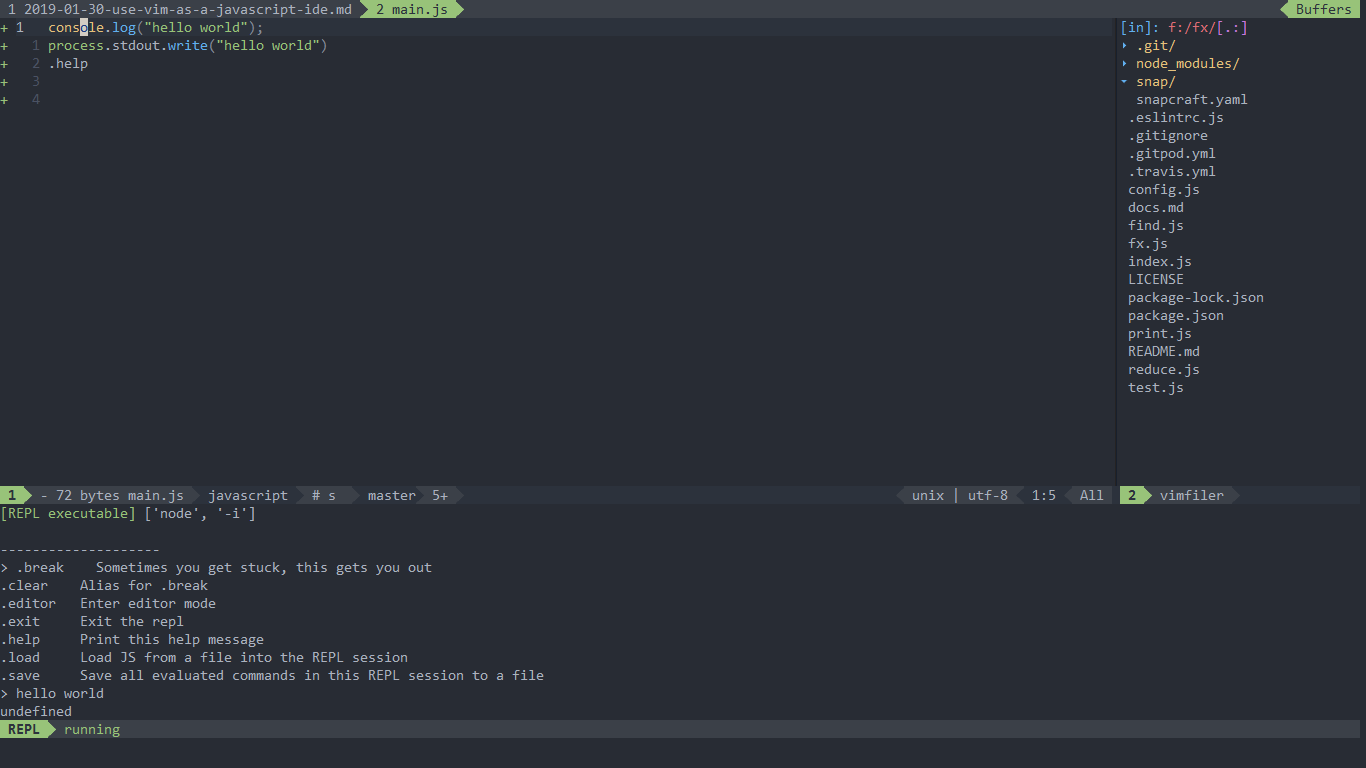Click the git-added plus sign on line 1
The image size is (1366, 768).
click(4, 27)
